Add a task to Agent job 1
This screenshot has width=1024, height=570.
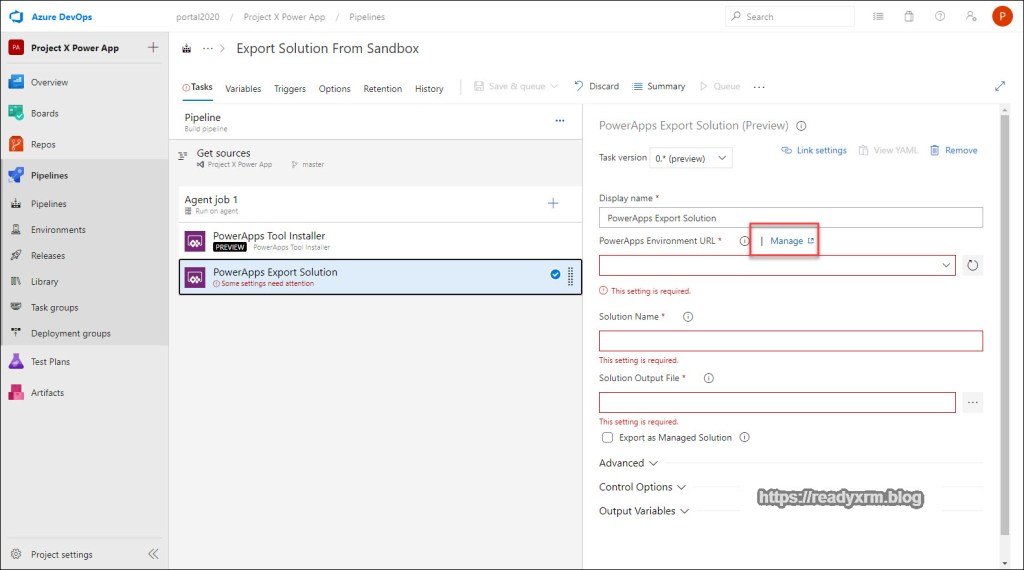pos(553,203)
